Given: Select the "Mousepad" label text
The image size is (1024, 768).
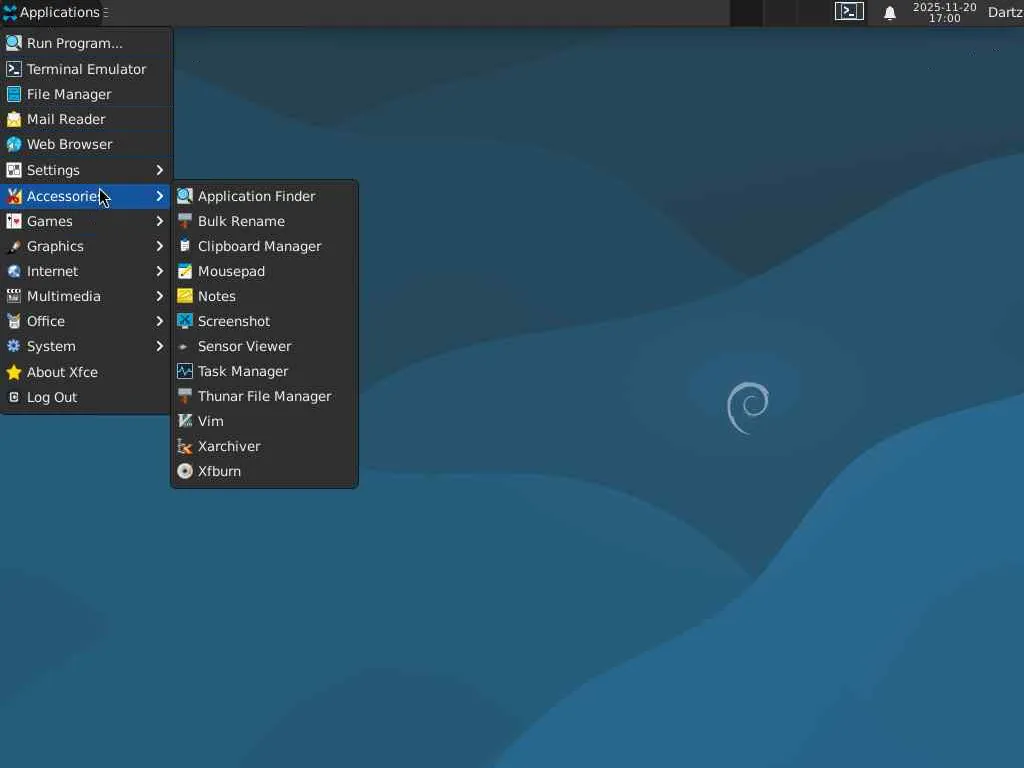Looking at the screenshot, I should click(x=231, y=271).
